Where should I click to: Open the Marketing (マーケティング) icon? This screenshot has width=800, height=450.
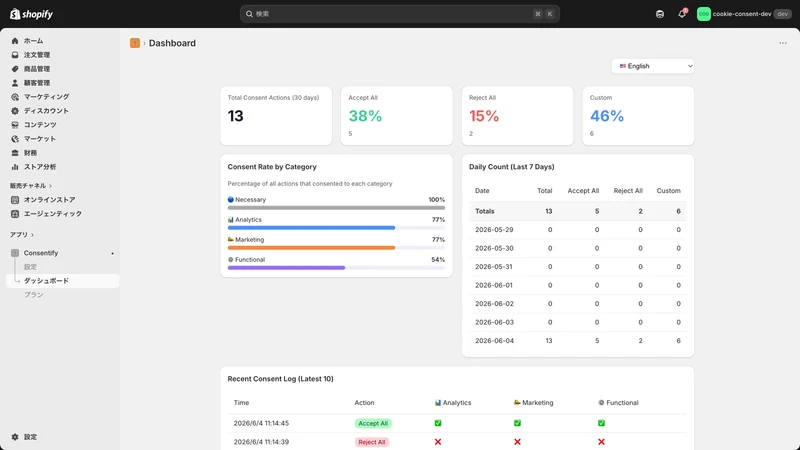click(15, 97)
